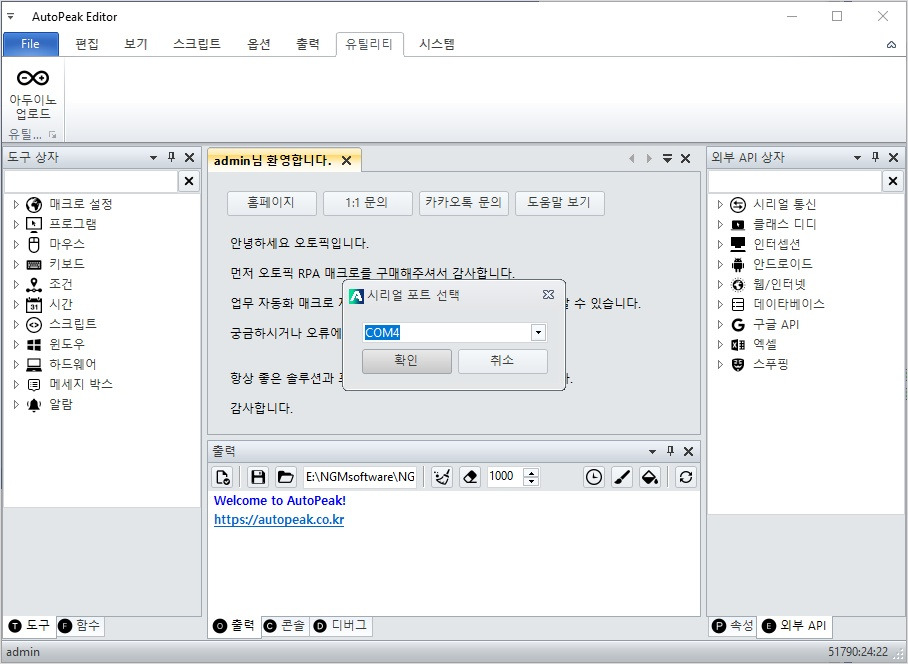This screenshot has height=664, width=908.
Task: Click the 웹/인터넷 icon
Action: (x=738, y=284)
